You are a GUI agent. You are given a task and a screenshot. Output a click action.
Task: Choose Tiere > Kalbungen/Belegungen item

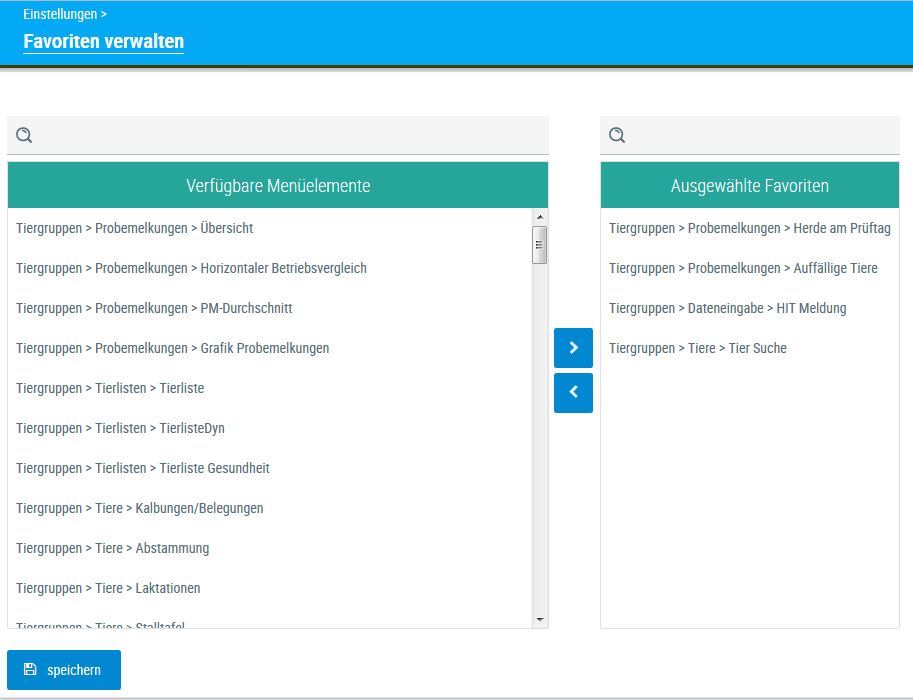[x=140, y=508]
